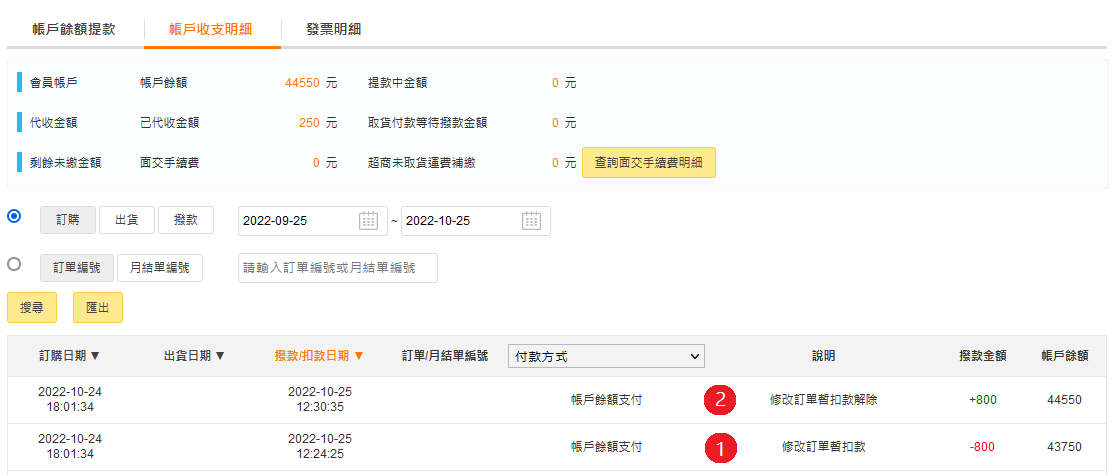The height and width of the screenshot is (475, 1112).
Task: Open start date calendar icon
Action: point(369,221)
